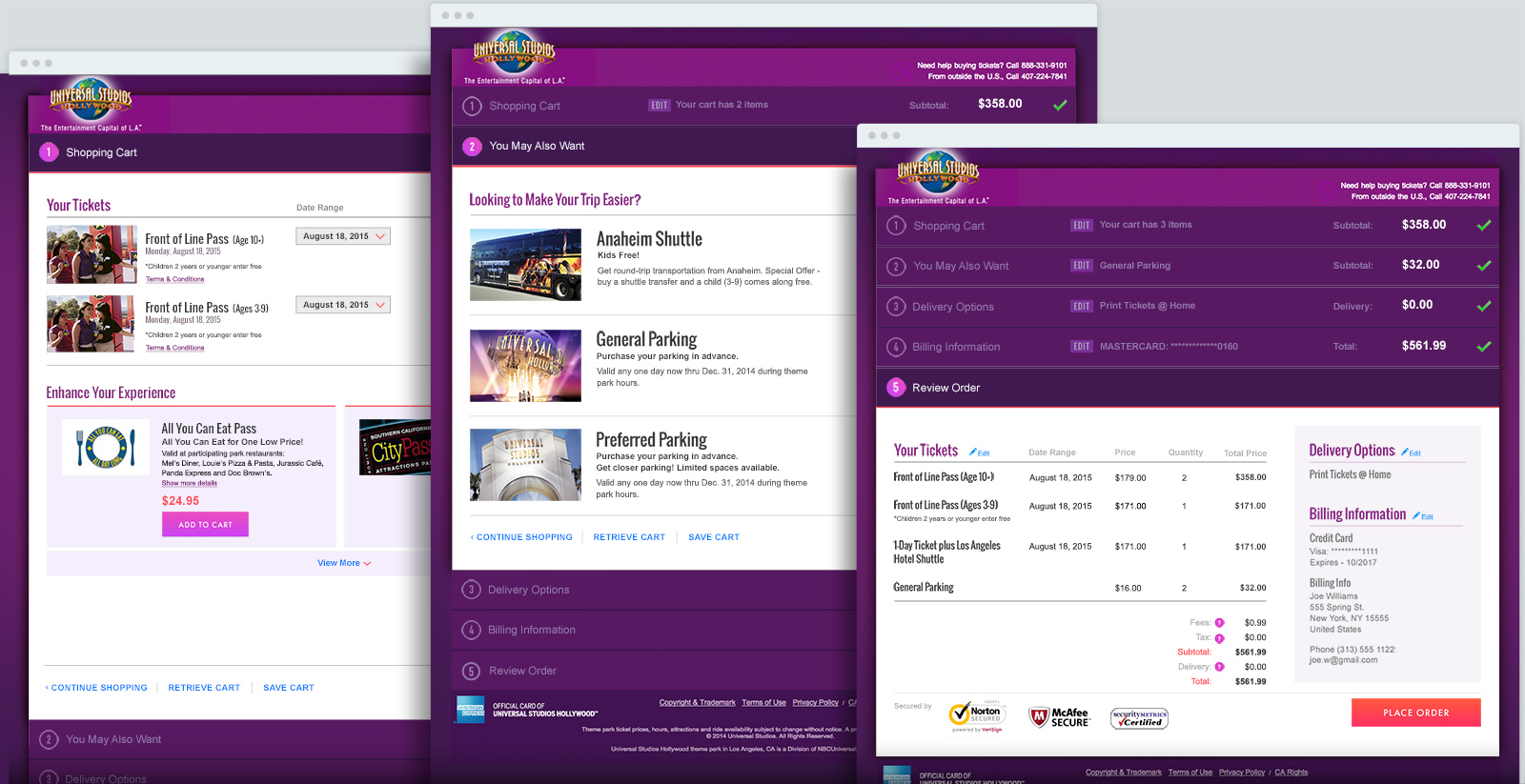Click the Fees help question mark icon
Screen dimensions: 1525x784
pos(1219,623)
